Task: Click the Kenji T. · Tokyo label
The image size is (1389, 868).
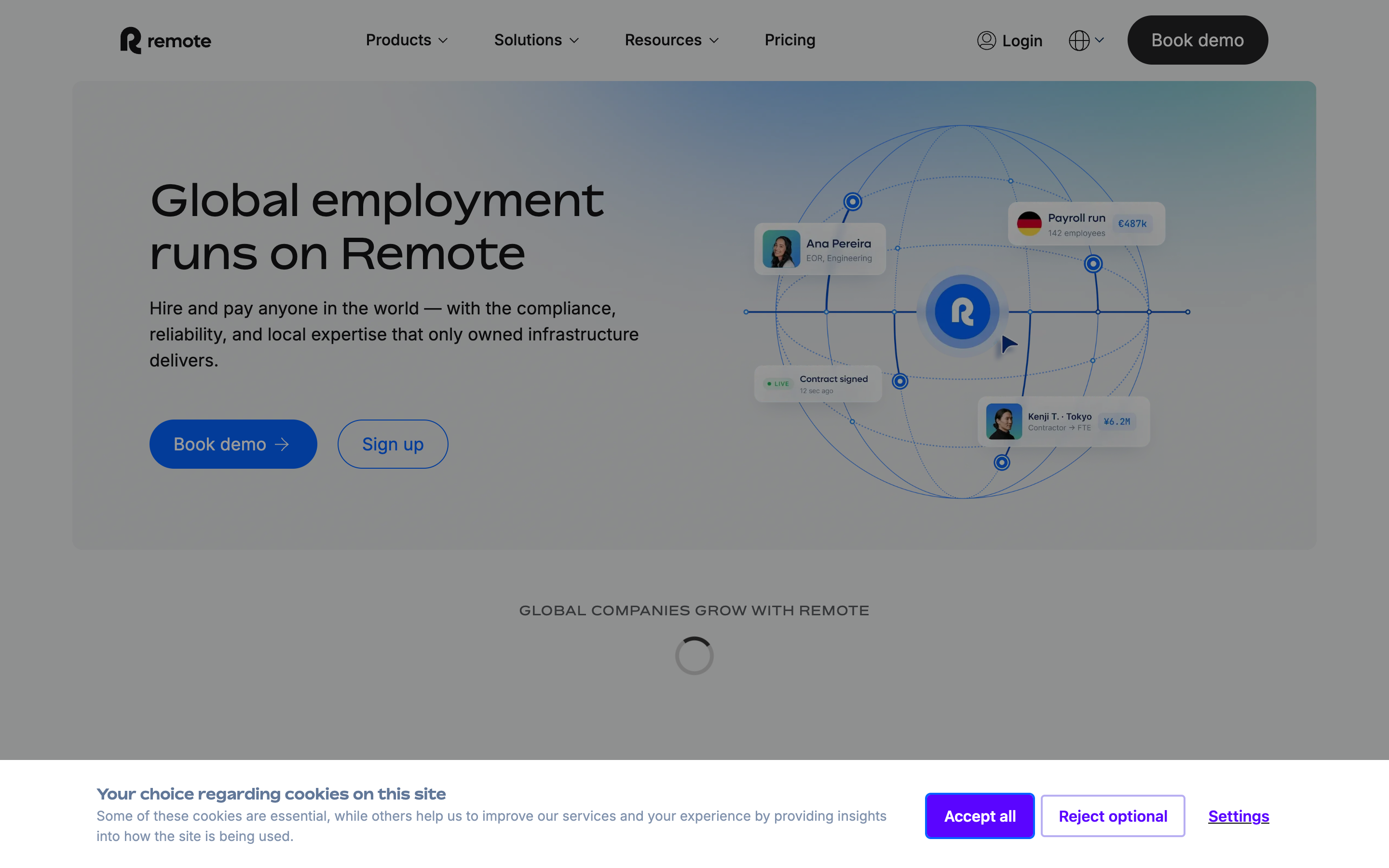Action: (1060, 416)
